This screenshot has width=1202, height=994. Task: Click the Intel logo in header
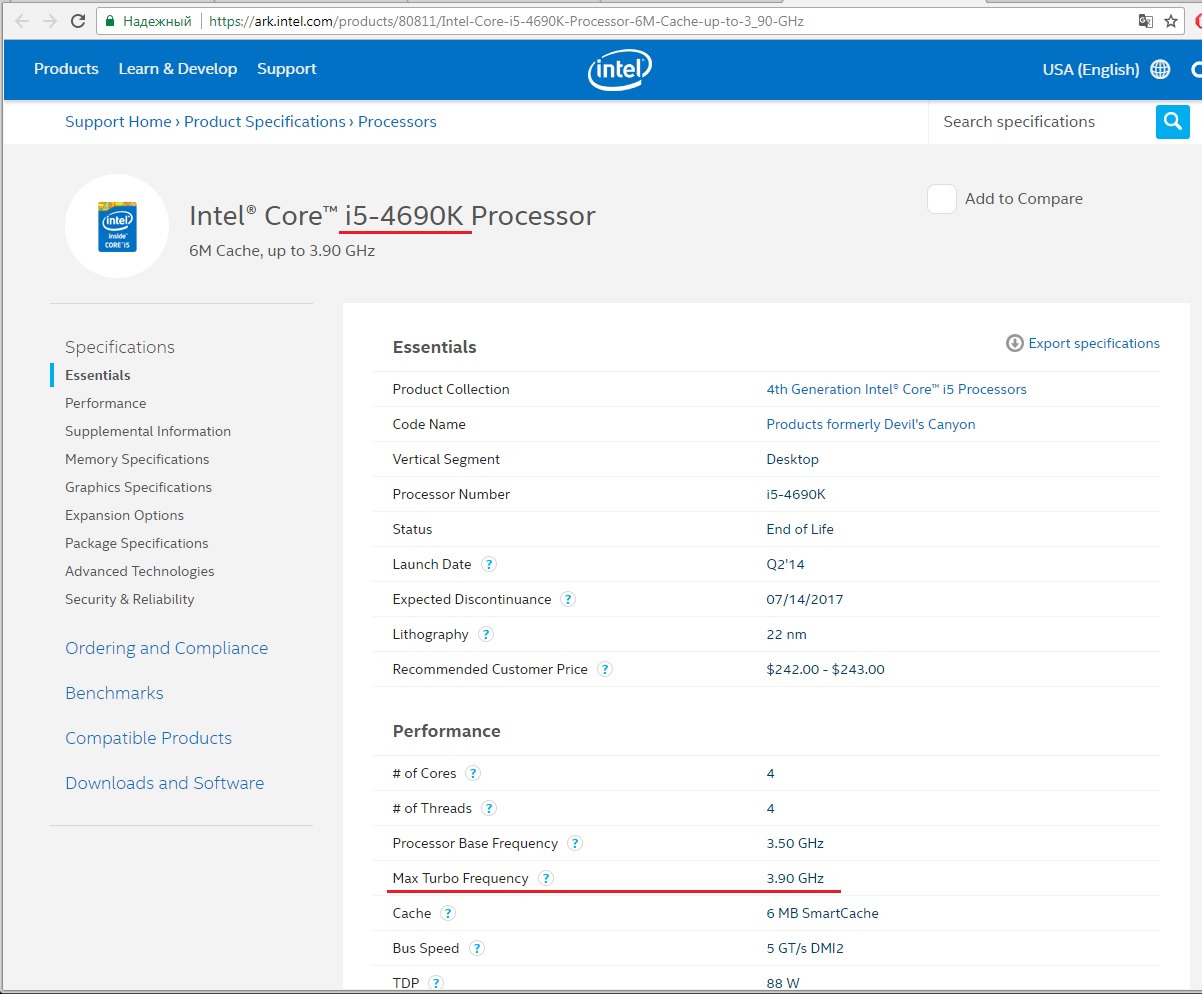click(x=620, y=70)
